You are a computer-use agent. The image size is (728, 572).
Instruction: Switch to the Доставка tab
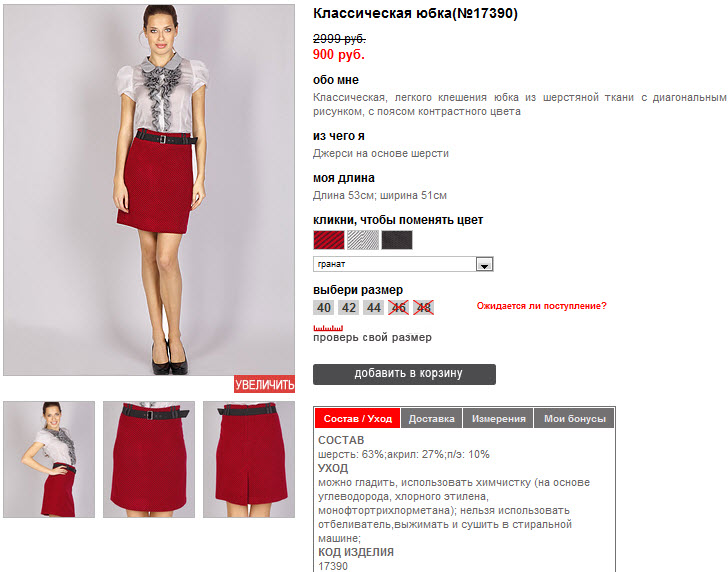pyautogui.click(x=431, y=418)
